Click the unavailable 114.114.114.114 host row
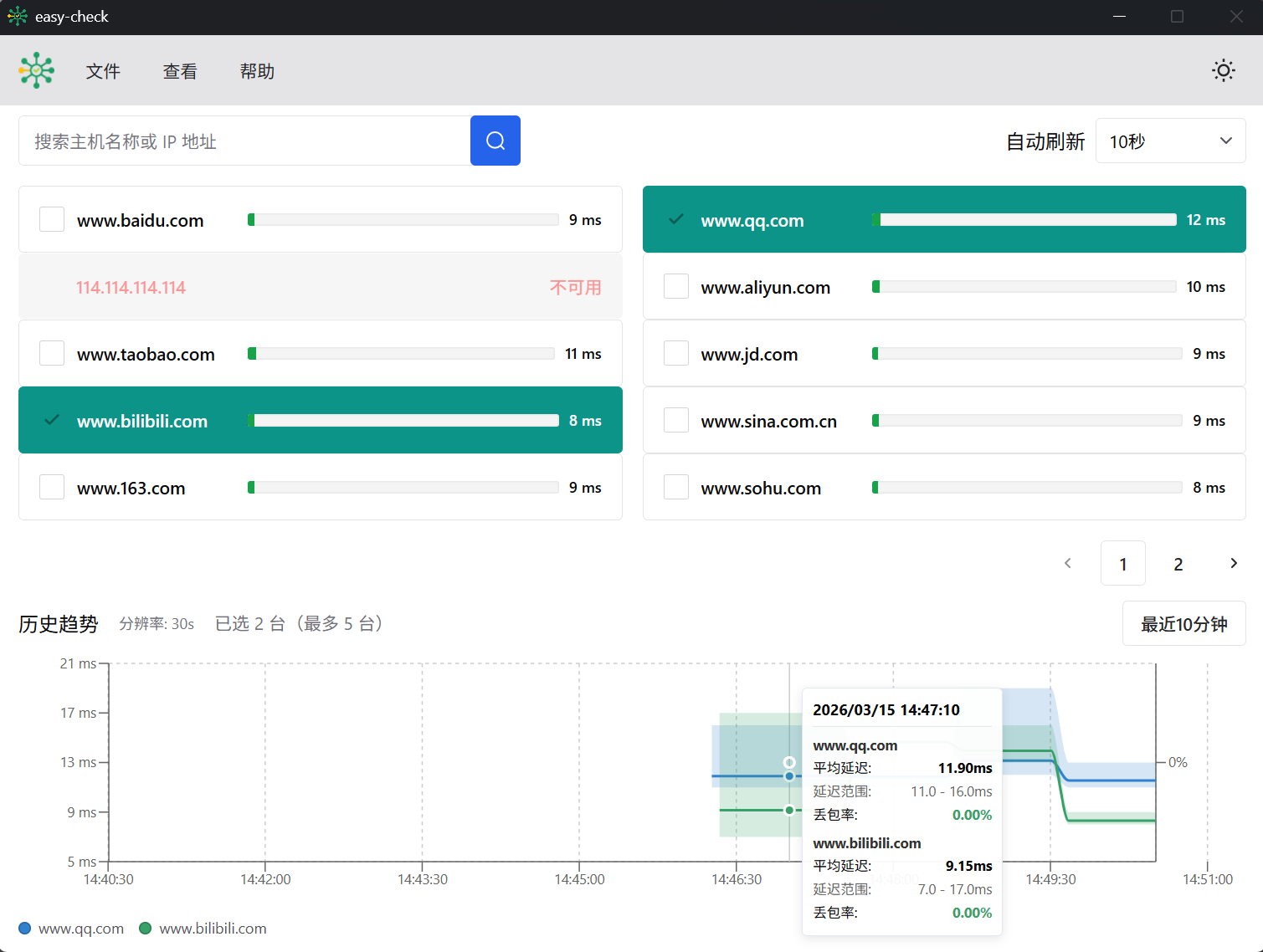This screenshot has width=1263, height=952. (x=321, y=286)
